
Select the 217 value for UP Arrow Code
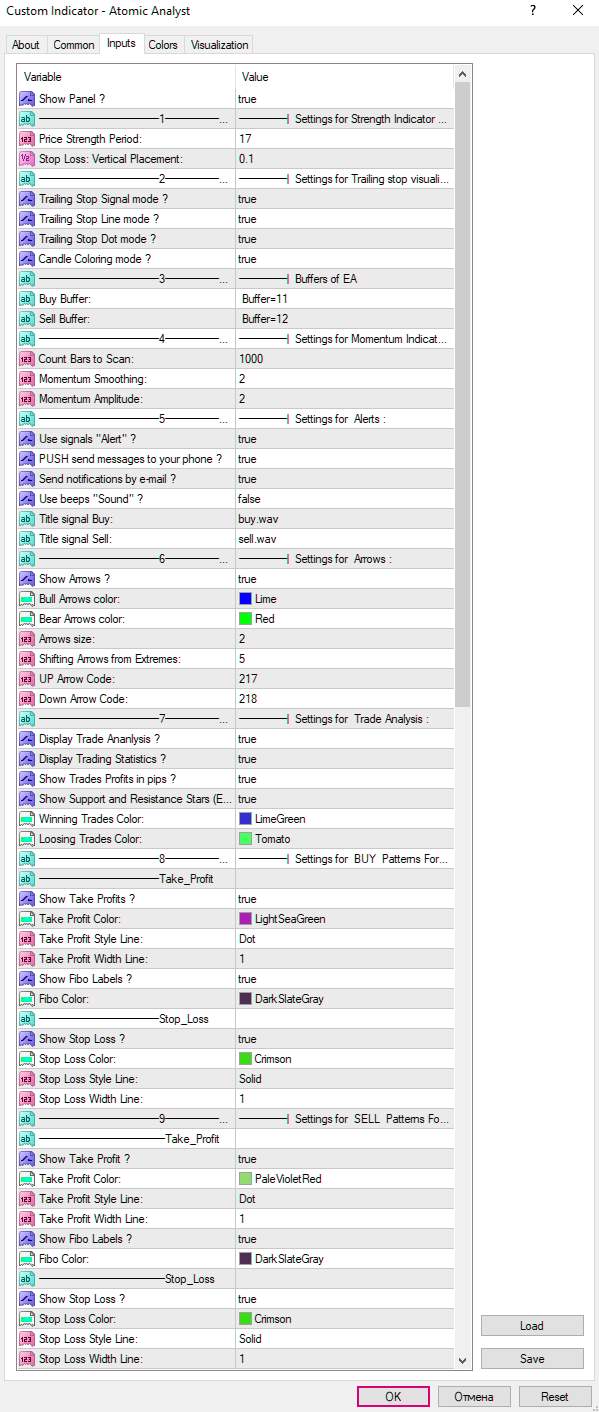coord(345,679)
